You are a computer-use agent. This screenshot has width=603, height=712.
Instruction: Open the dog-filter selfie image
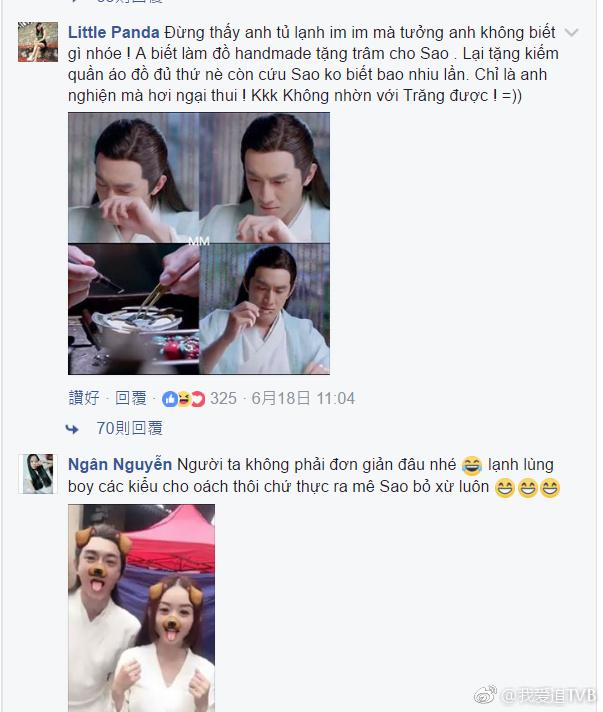coord(141,608)
